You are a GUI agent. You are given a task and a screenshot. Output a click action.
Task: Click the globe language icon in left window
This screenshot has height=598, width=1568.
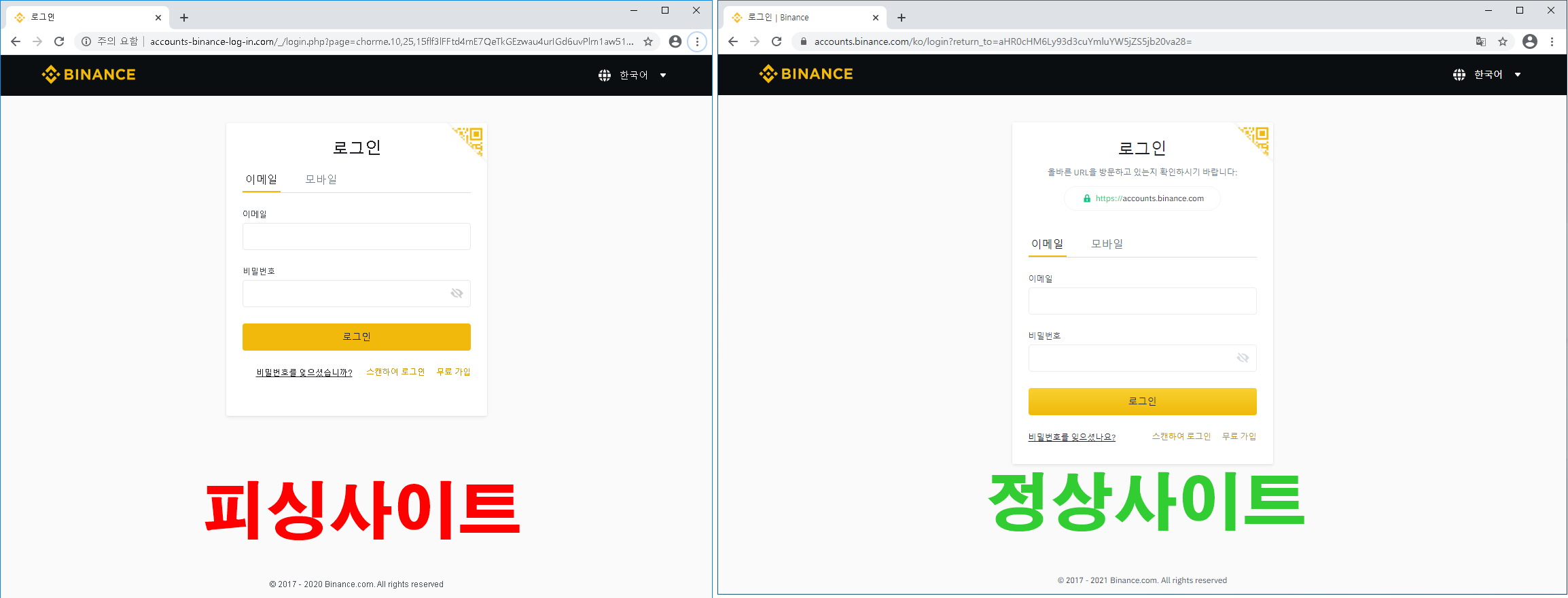pyautogui.click(x=605, y=75)
